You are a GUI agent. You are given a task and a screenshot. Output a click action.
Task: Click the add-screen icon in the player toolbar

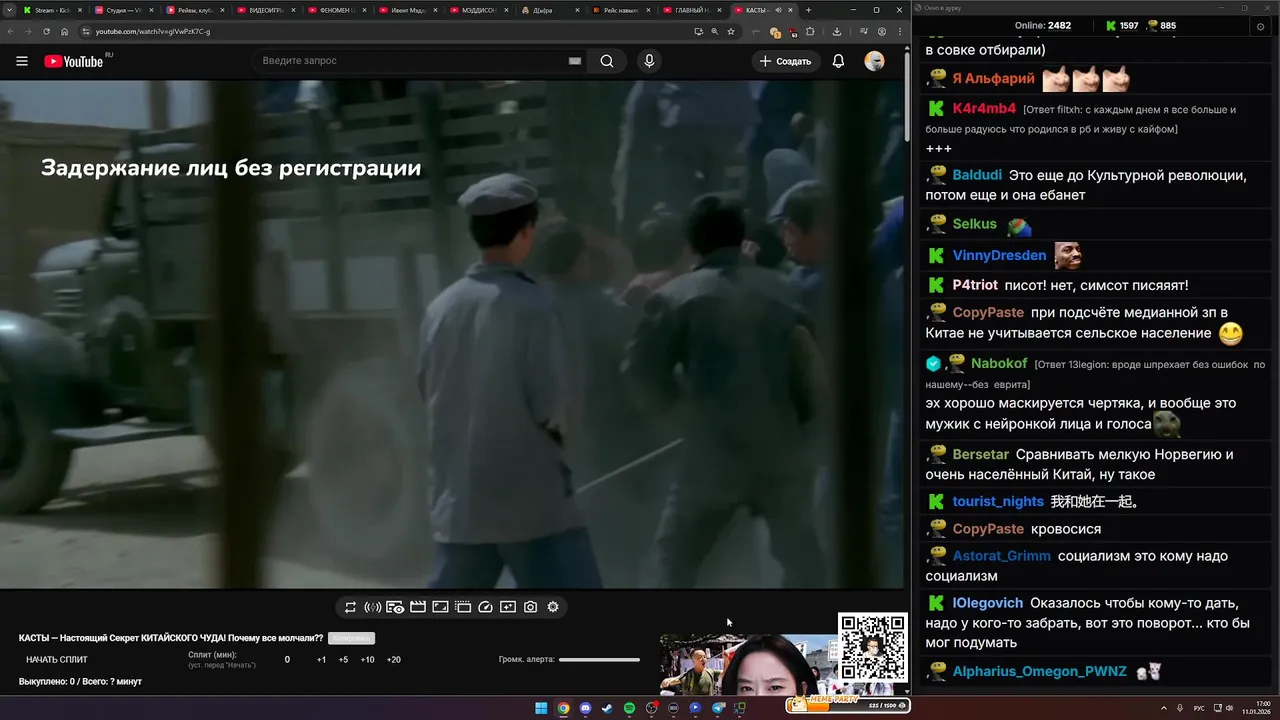[x=508, y=607]
